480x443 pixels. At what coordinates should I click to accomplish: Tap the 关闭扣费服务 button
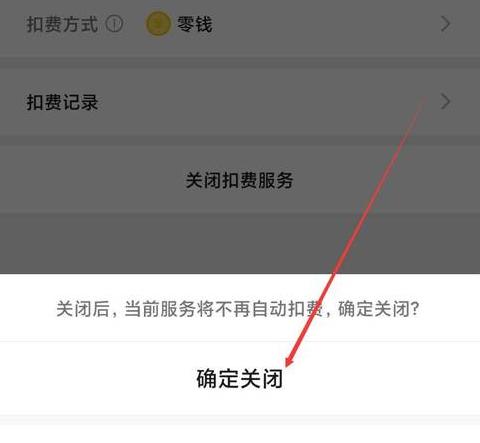pos(239,180)
